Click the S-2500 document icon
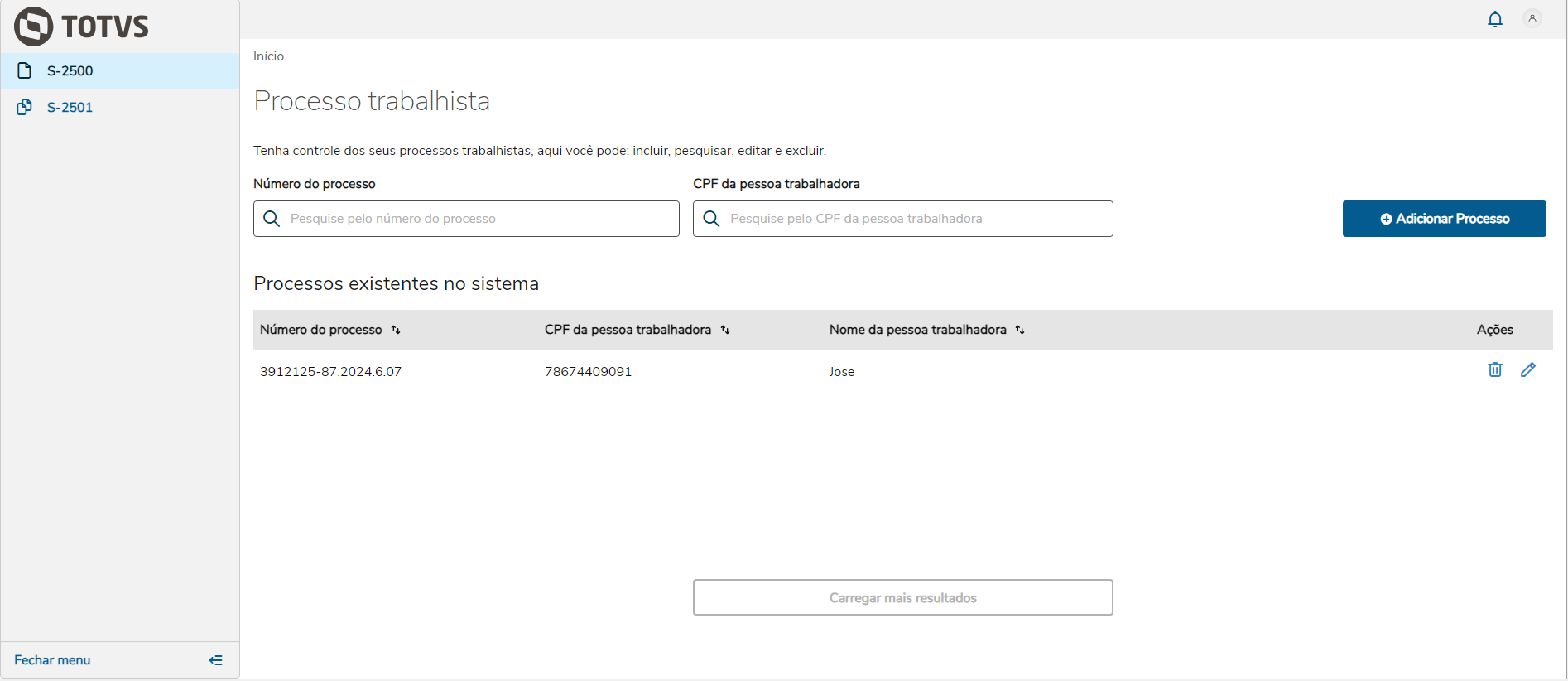 (x=25, y=70)
